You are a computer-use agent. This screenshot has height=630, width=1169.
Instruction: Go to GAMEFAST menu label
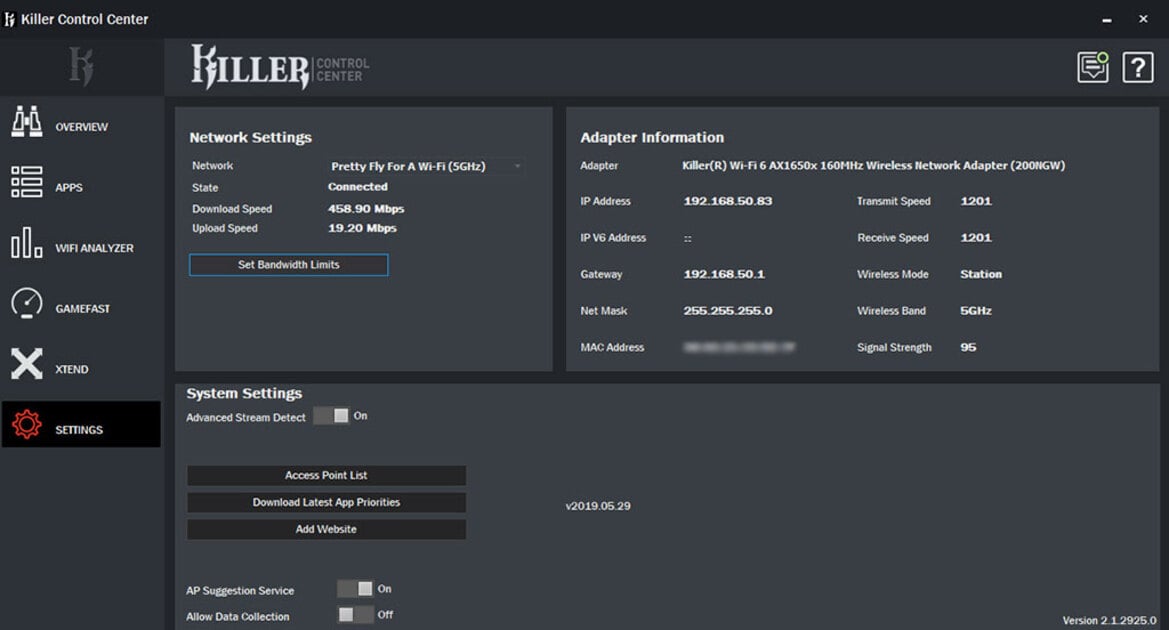point(82,309)
